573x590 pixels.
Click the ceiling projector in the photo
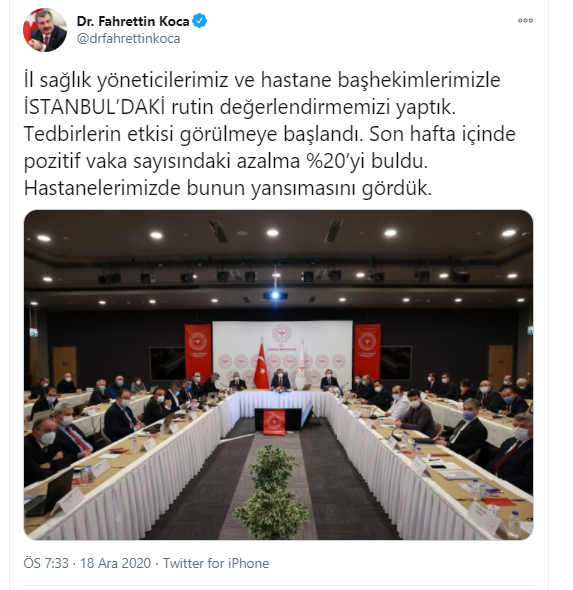275,295
